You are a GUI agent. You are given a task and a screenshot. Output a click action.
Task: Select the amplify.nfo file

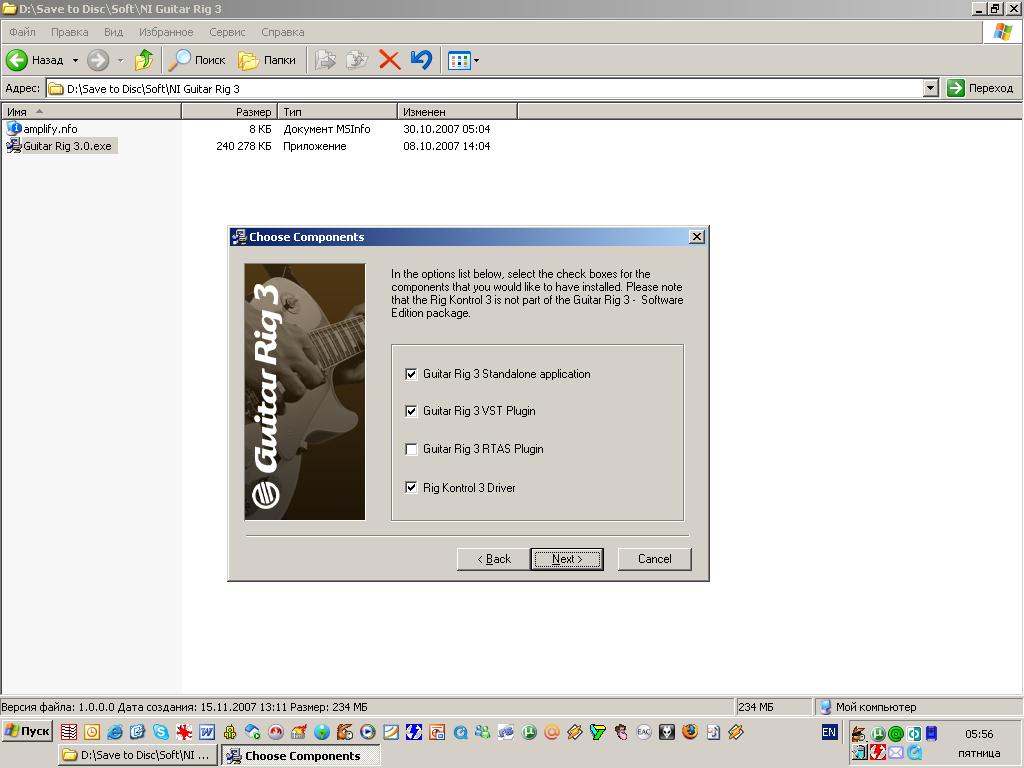pyautogui.click(x=43, y=129)
